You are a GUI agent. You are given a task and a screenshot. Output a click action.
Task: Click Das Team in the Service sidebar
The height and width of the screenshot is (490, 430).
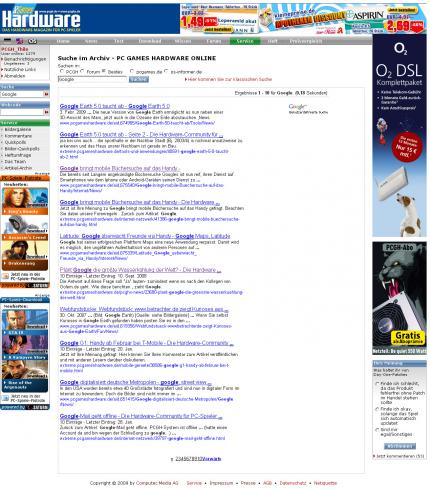[x=15, y=162]
